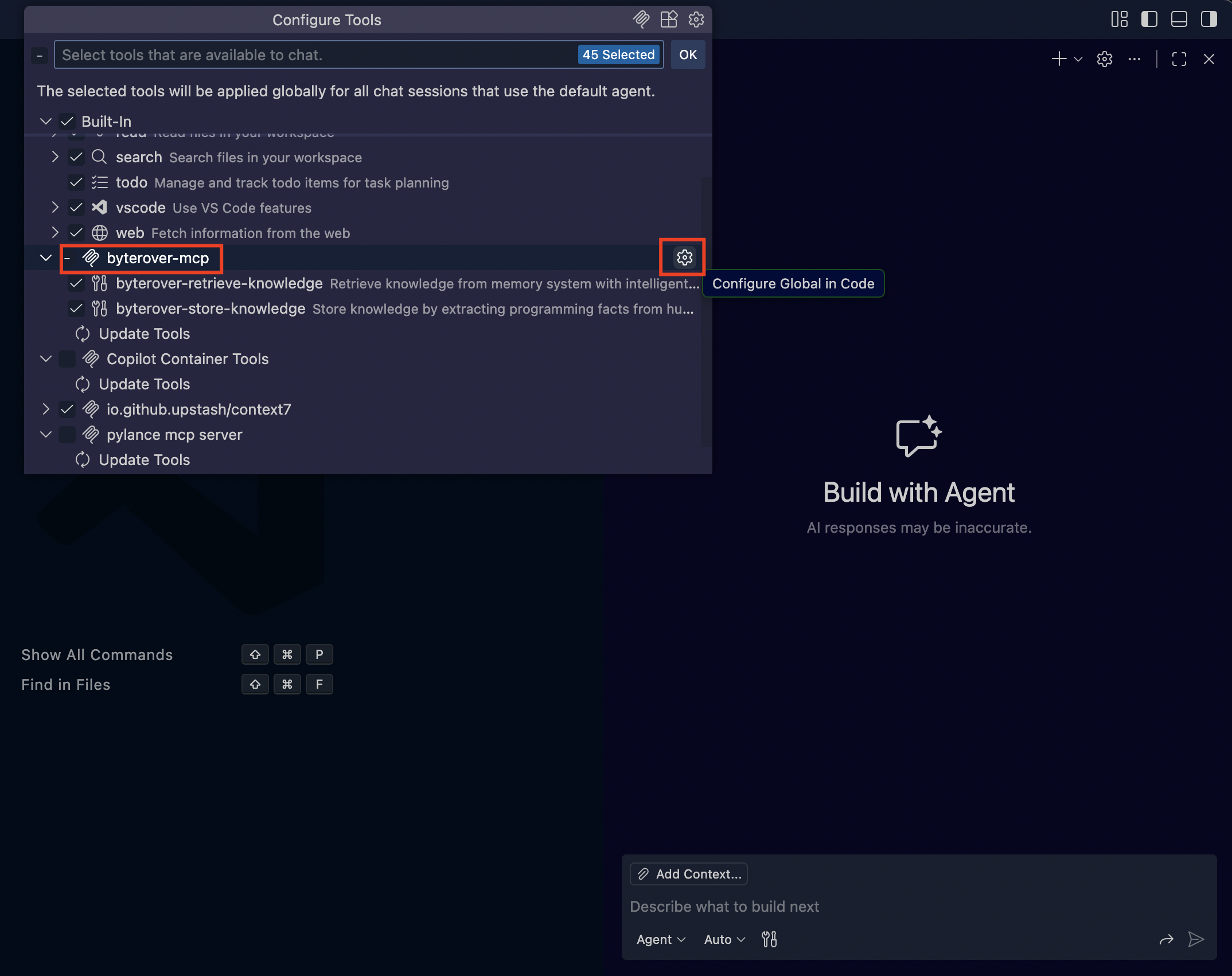This screenshot has width=1232, height=976.
Task: Open the chat panel more actions ellipsis
Action: [1134, 59]
